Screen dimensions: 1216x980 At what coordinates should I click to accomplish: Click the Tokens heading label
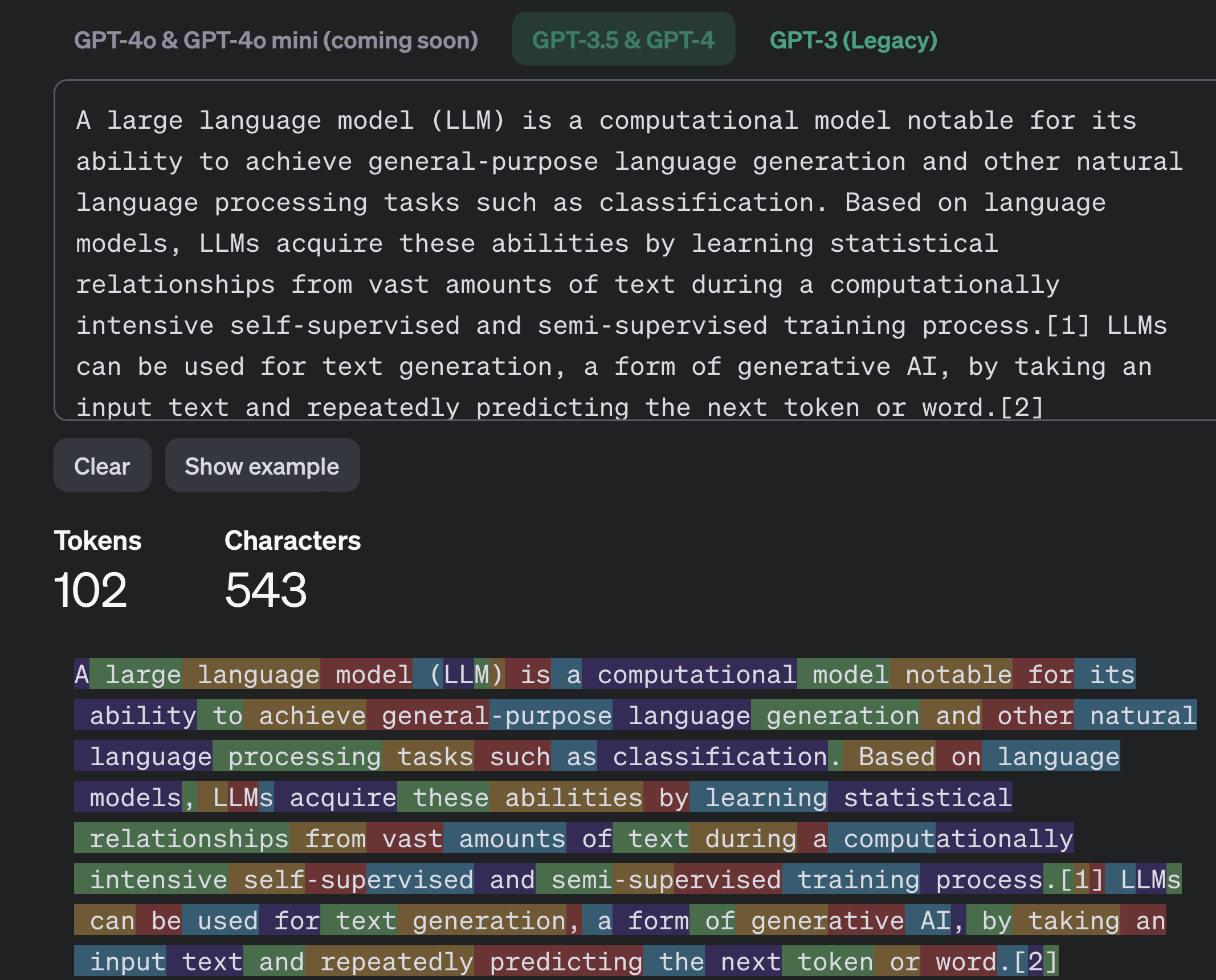[97, 541]
